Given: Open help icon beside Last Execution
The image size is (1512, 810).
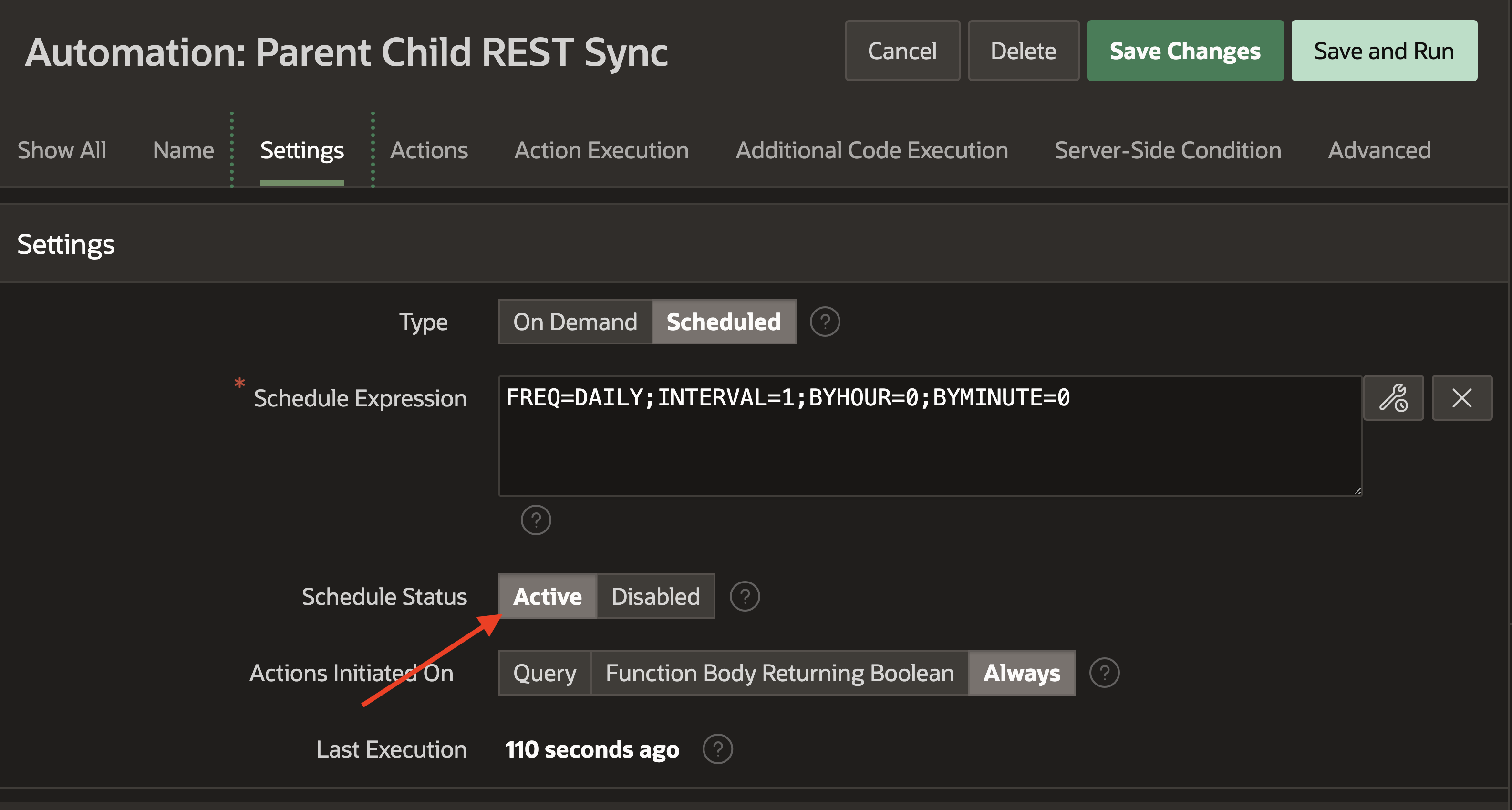Looking at the screenshot, I should coord(717,749).
